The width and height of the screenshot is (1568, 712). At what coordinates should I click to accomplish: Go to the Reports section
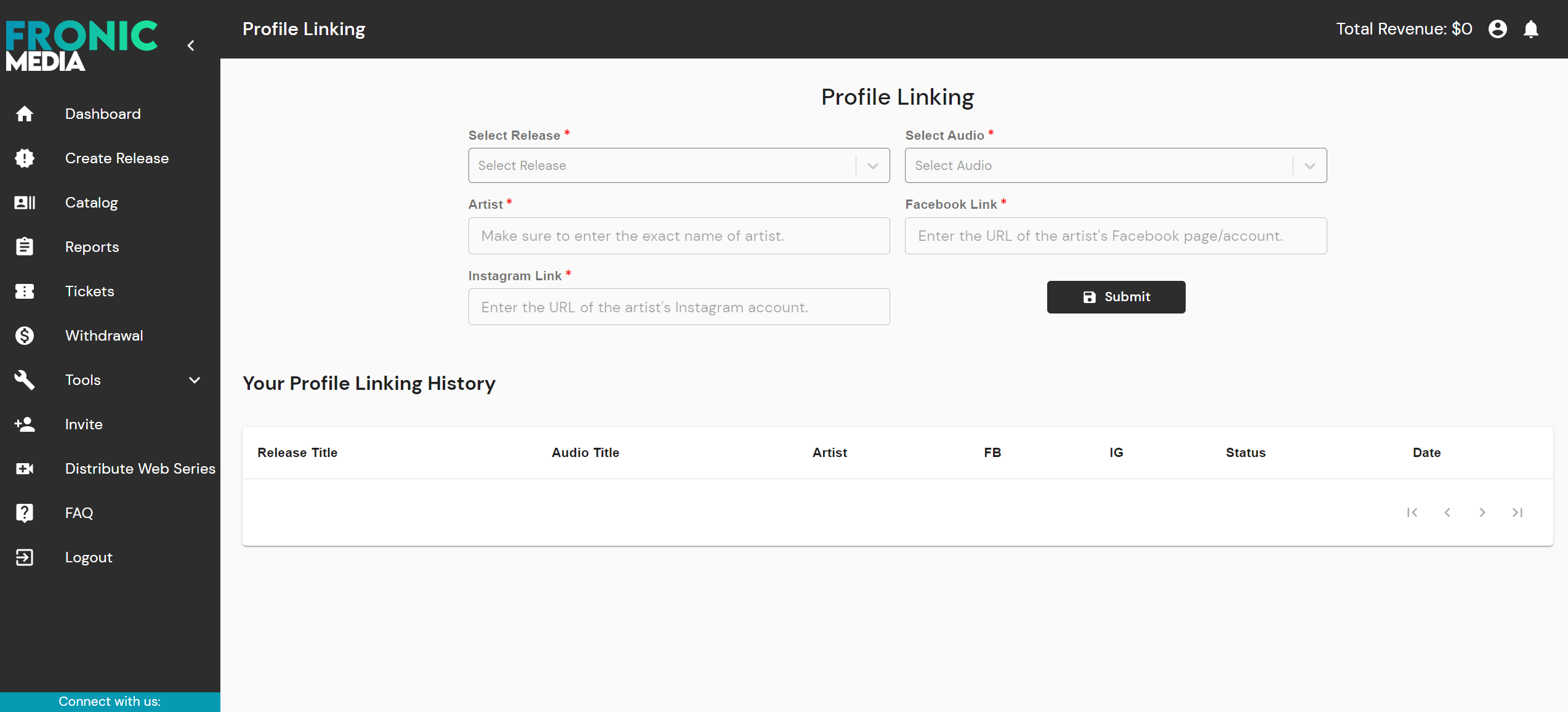click(92, 247)
